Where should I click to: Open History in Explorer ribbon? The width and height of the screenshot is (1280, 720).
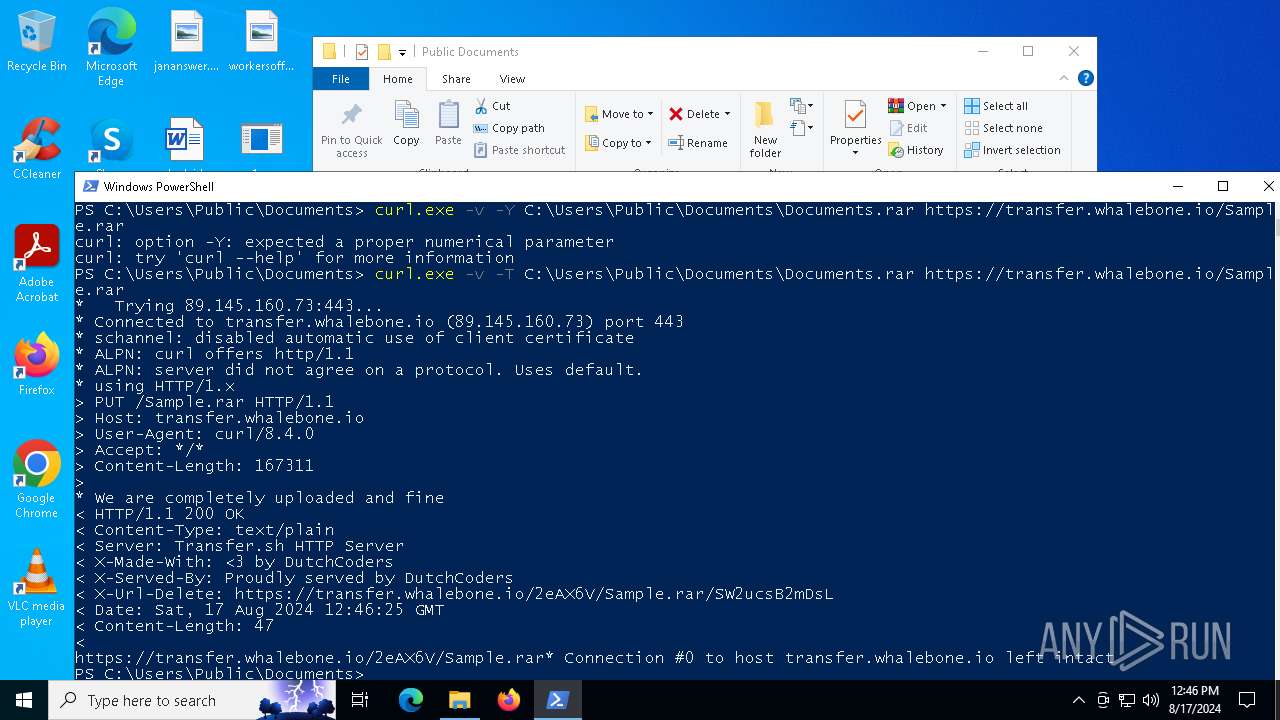click(915, 150)
